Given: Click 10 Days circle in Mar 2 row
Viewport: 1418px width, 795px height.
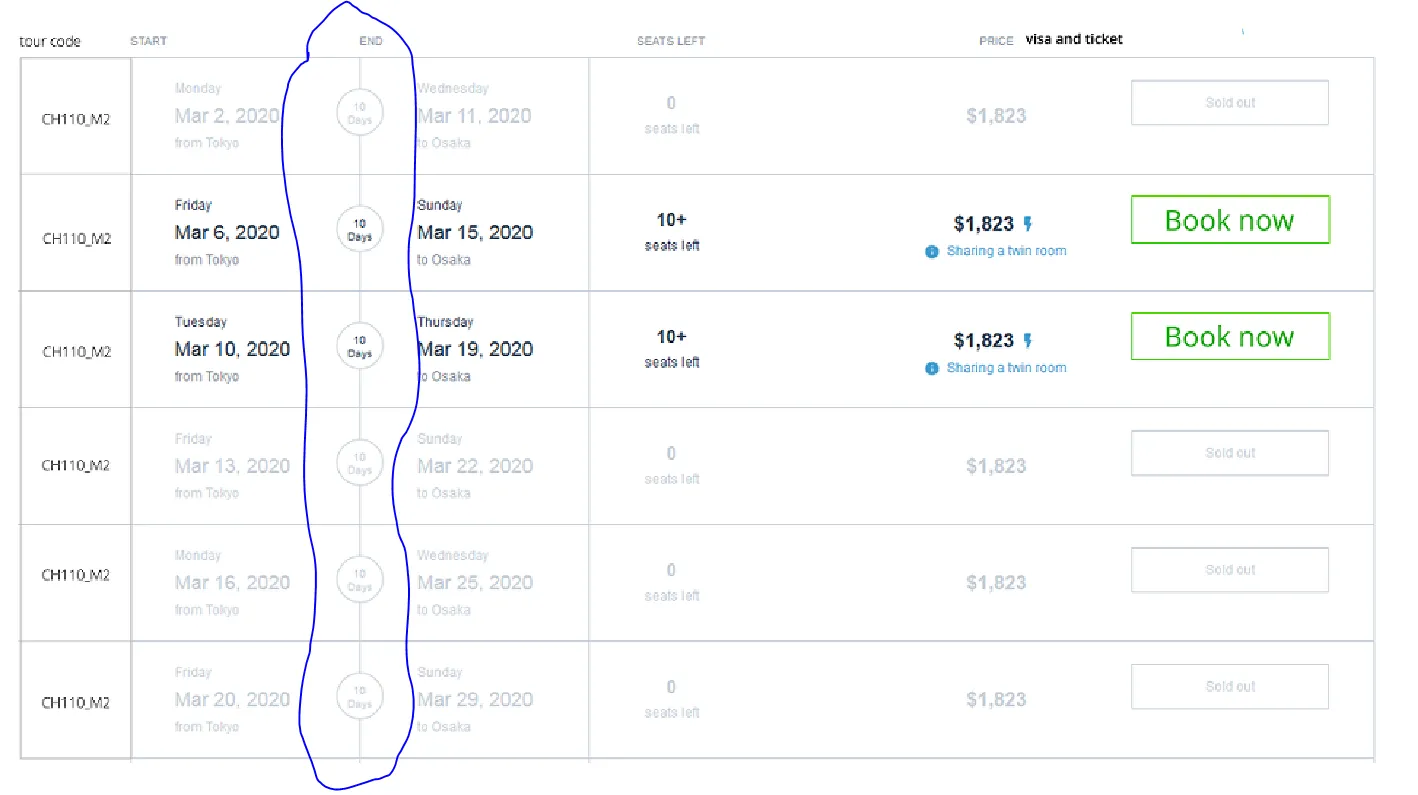Looking at the screenshot, I should click(x=360, y=113).
